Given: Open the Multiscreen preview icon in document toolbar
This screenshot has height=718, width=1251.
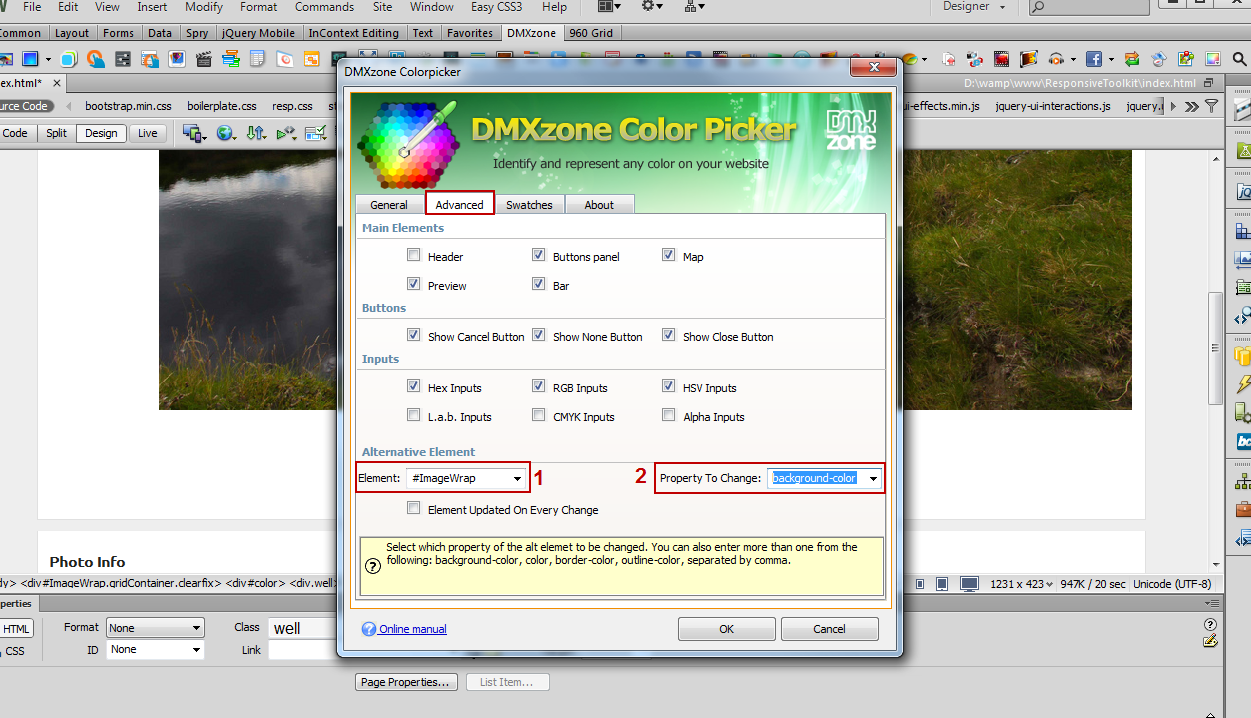Looking at the screenshot, I should (x=194, y=133).
